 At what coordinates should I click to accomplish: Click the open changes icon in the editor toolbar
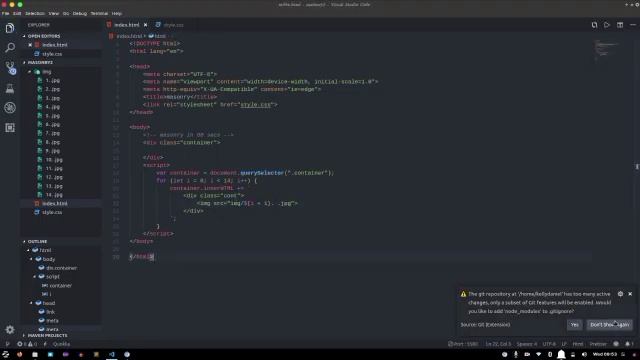(594, 25)
